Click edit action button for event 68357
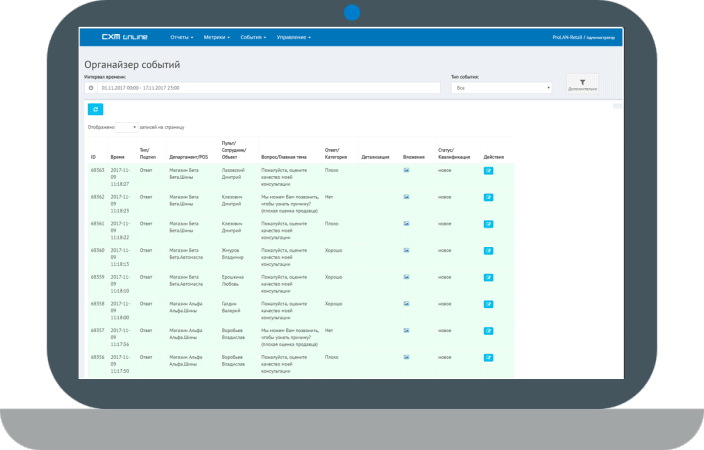The image size is (704, 450). pos(488,330)
